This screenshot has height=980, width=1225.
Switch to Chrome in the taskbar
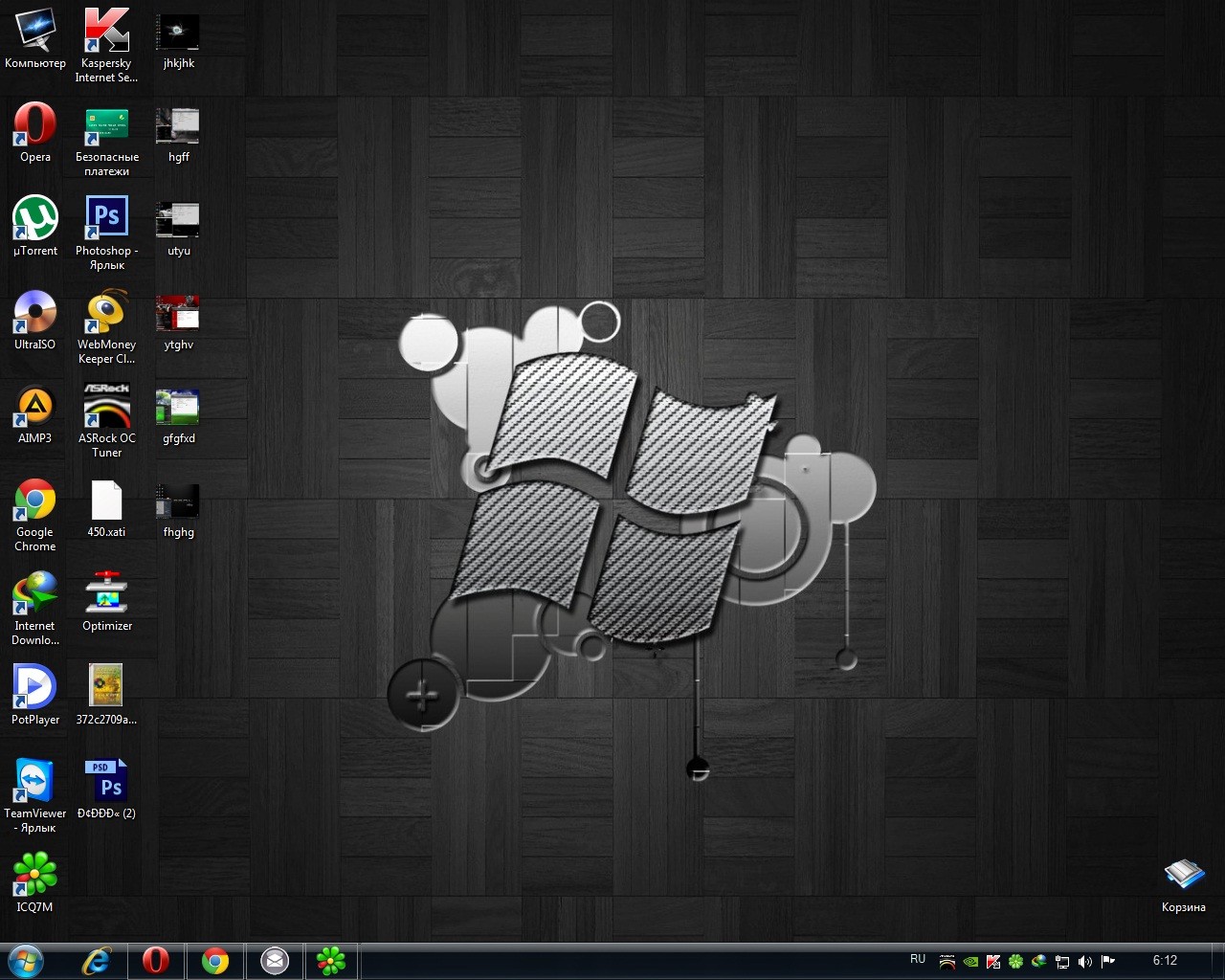(x=214, y=961)
